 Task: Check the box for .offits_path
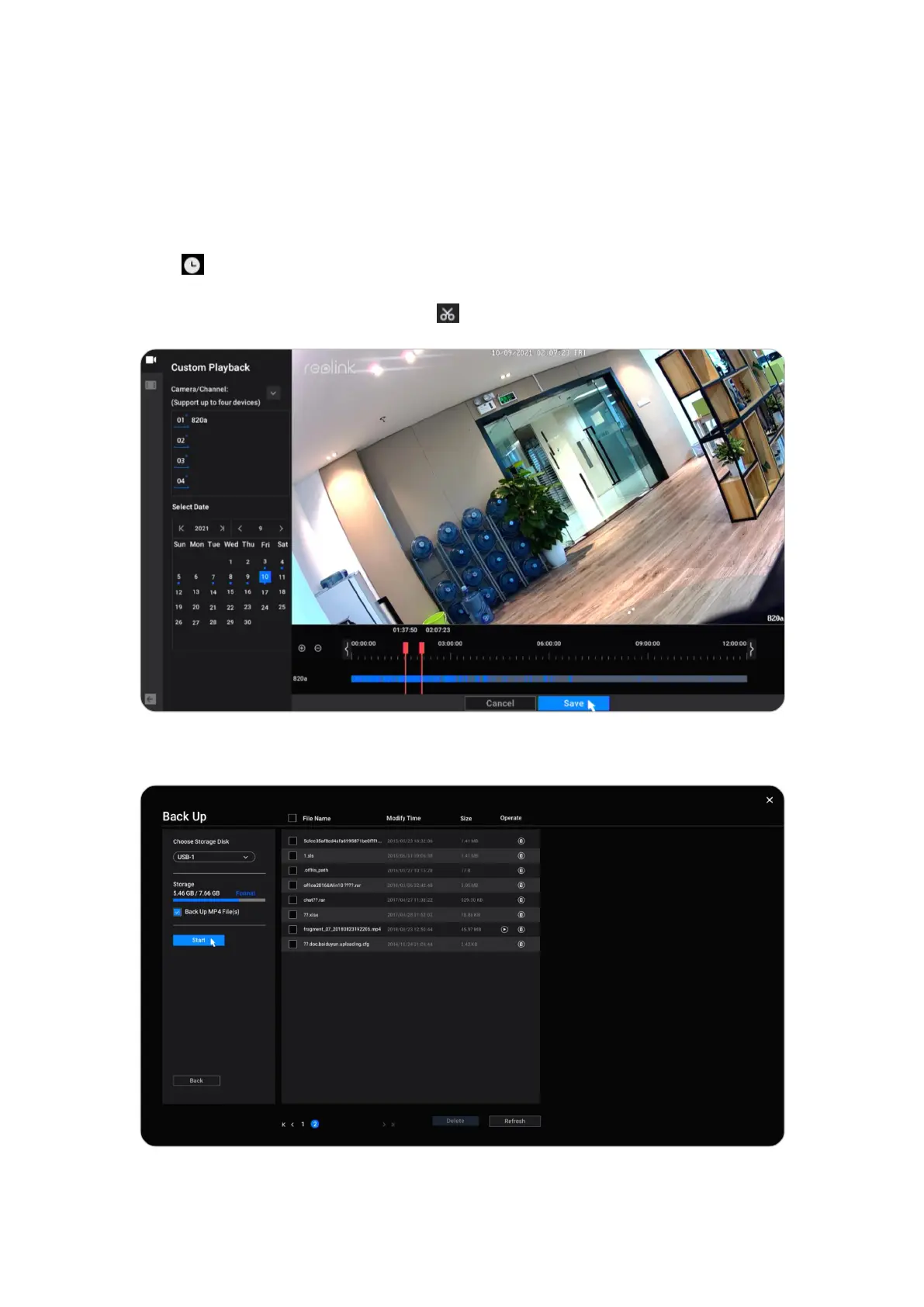pos(292,871)
